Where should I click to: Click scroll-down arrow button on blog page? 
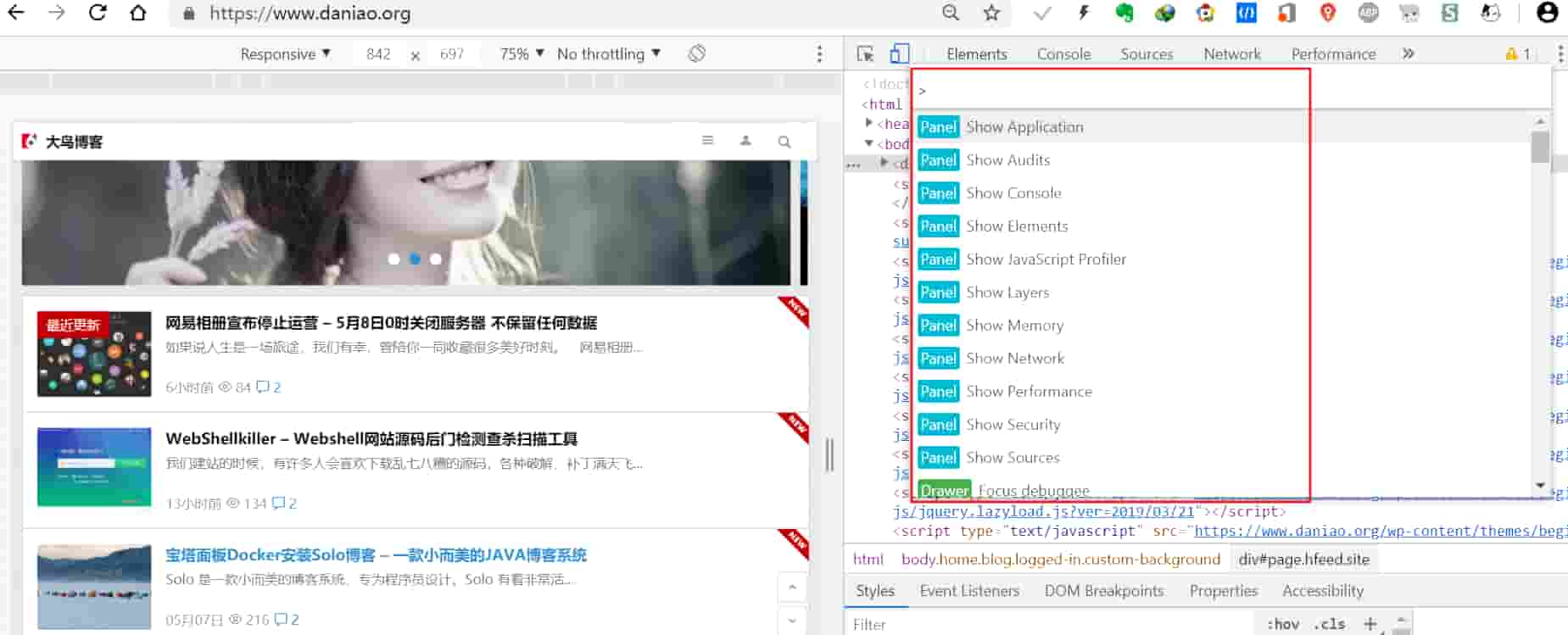tap(792, 620)
